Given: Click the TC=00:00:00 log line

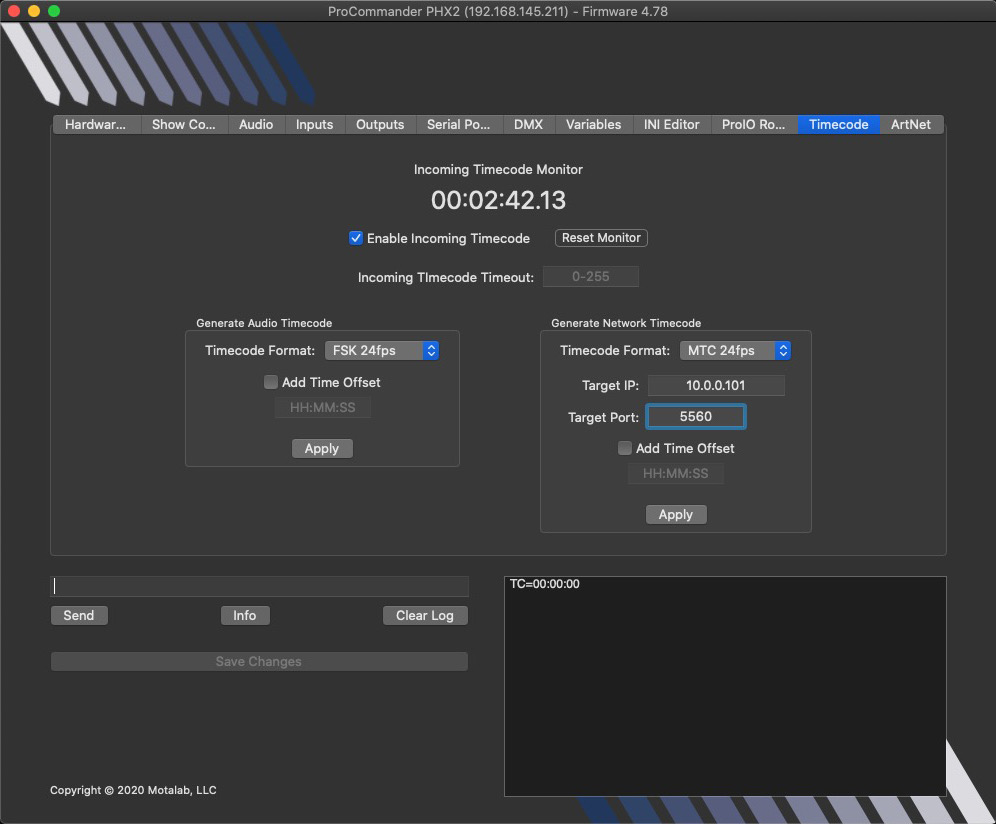Looking at the screenshot, I should point(544,584).
